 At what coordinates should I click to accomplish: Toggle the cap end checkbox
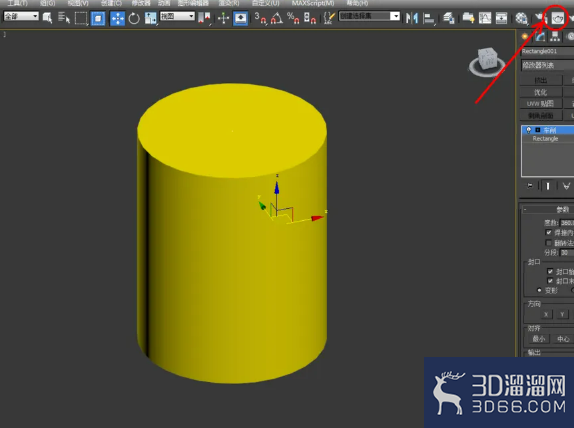(550, 281)
